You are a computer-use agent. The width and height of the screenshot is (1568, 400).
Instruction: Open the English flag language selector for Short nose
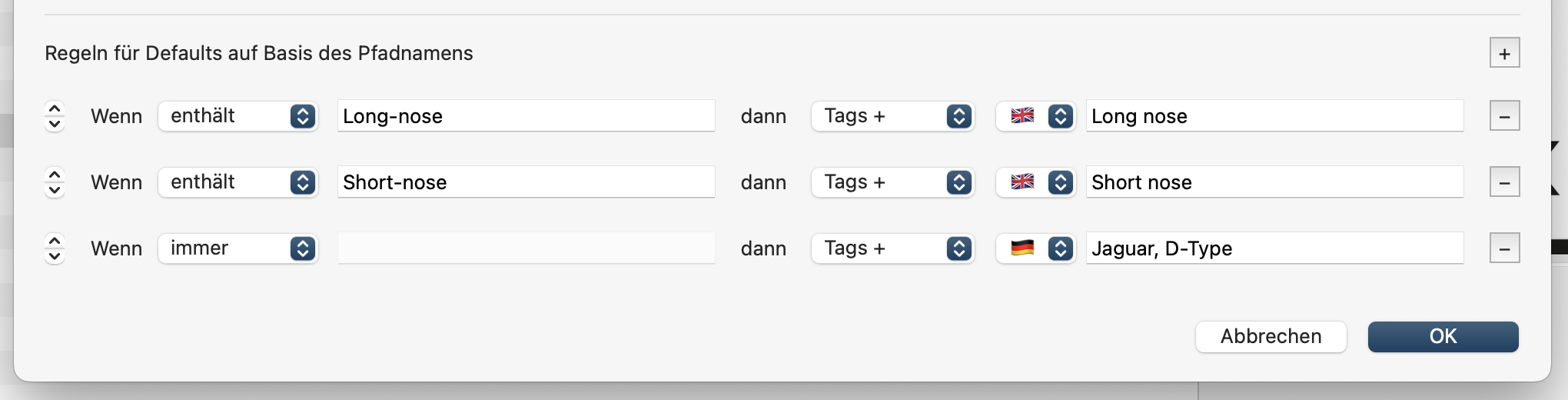coord(1035,182)
